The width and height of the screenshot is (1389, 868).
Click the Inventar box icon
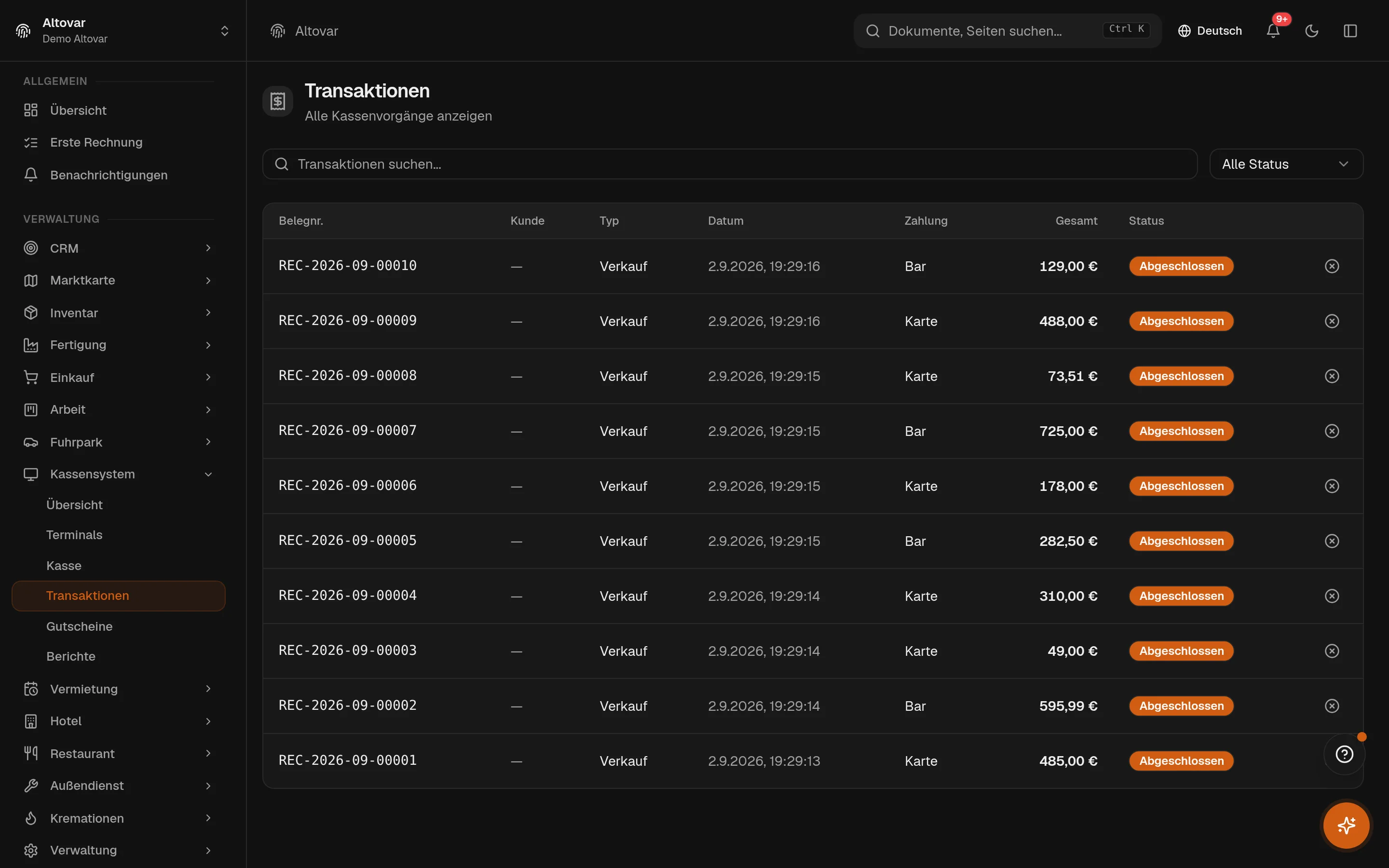pyautogui.click(x=31, y=313)
